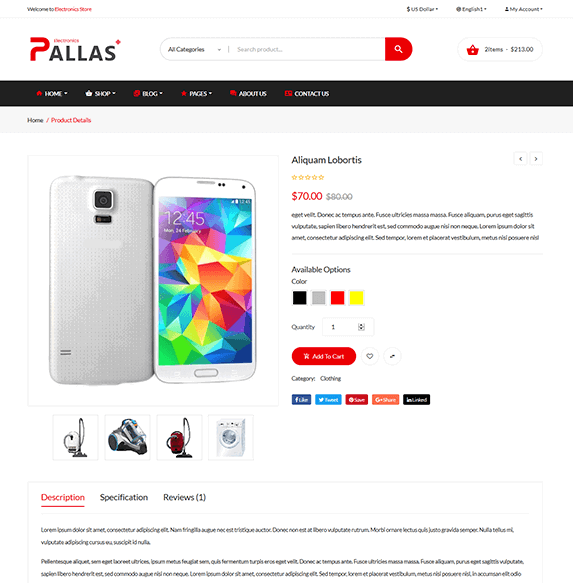Add product to wishlist heart icon
The width and height of the screenshot is (573, 583).
(x=370, y=356)
